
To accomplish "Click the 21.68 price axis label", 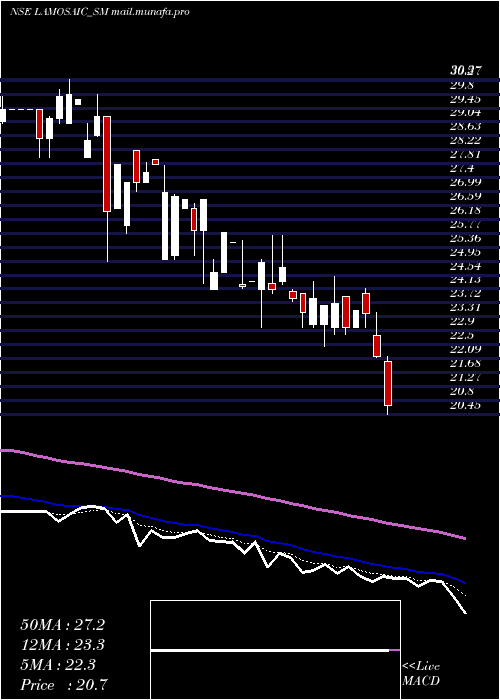I will click(465, 363).
